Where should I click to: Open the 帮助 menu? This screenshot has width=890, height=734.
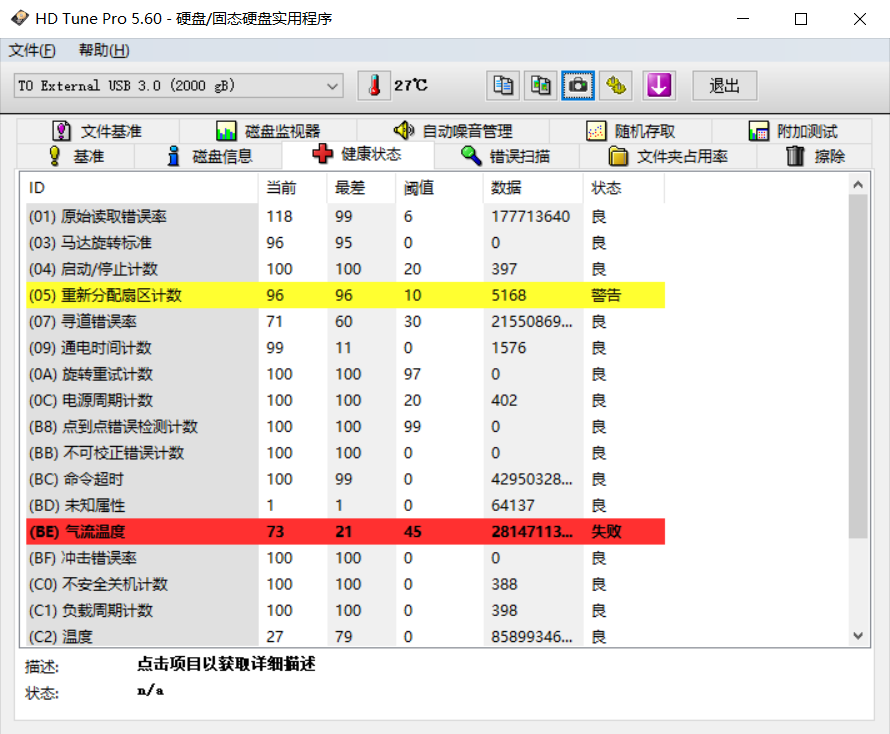tap(104, 50)
